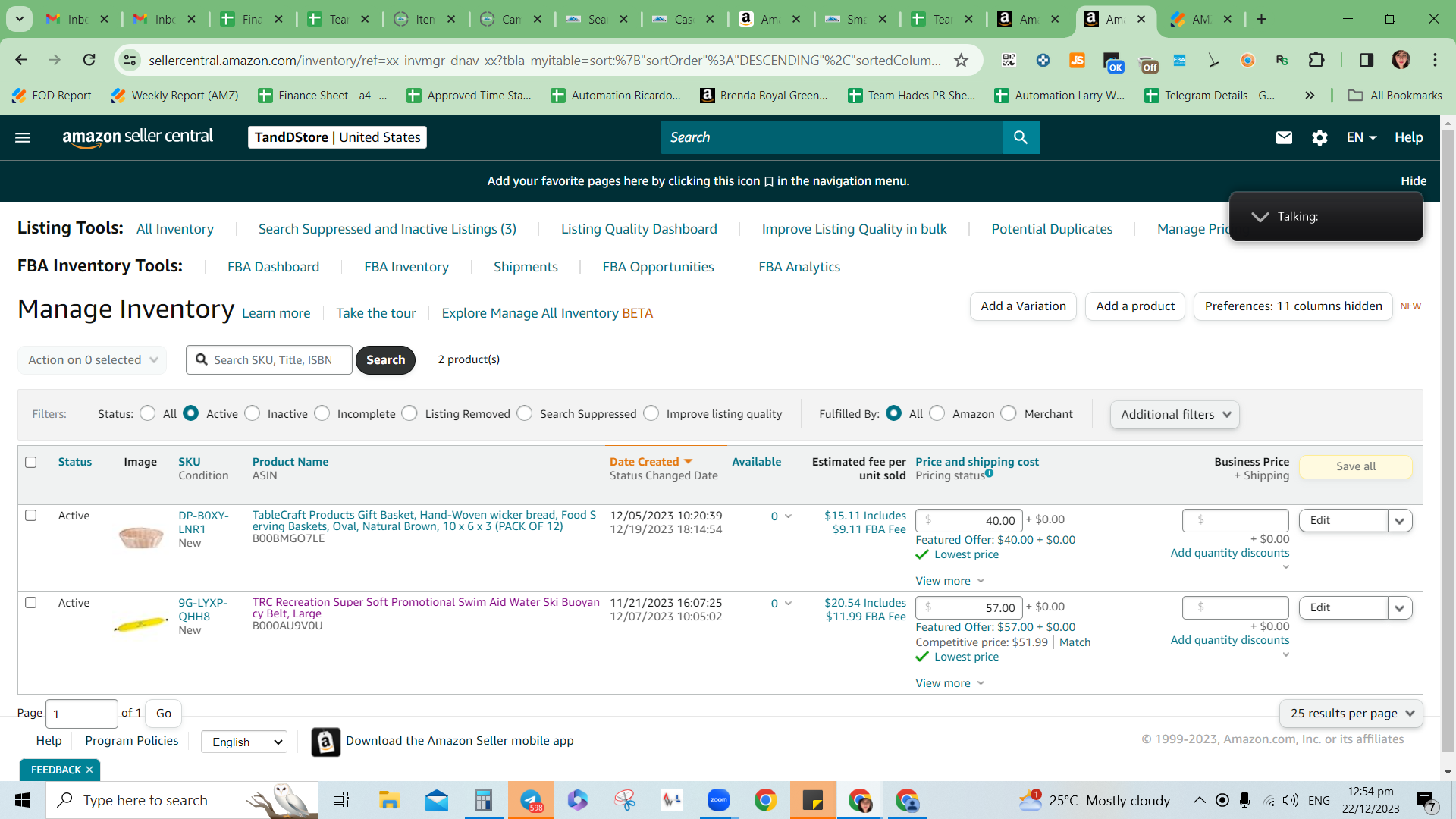Open Edit dropdown arrow for TableCraft row
1456x819 pixels.
pos(1399,521)
